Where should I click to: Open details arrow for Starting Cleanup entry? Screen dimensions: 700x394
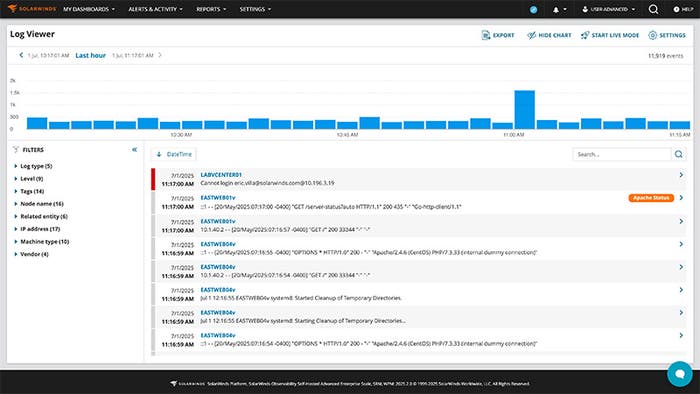(x=681, y=313)
